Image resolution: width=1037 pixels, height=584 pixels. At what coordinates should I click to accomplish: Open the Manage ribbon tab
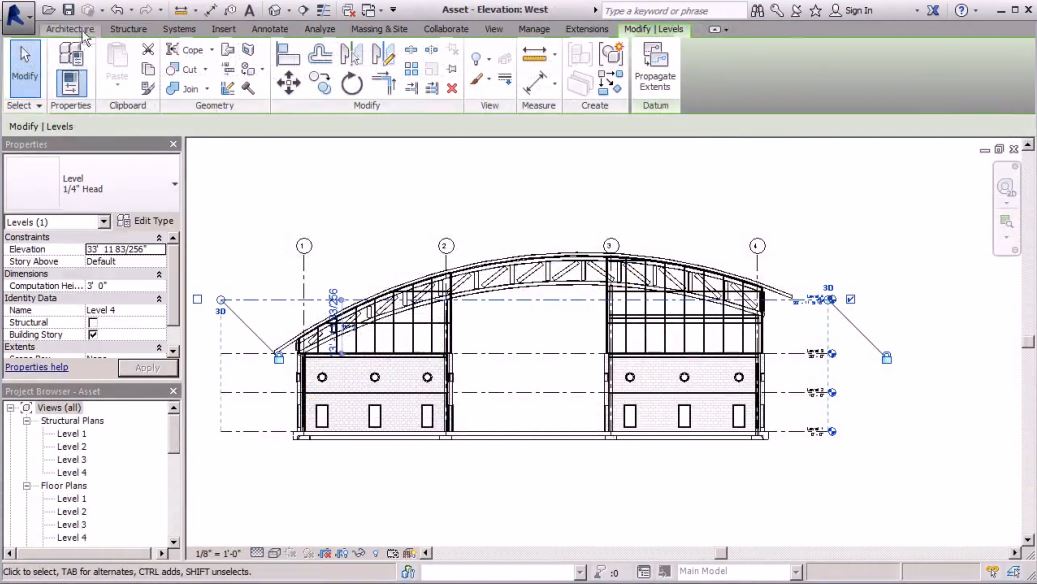[534, 29]
